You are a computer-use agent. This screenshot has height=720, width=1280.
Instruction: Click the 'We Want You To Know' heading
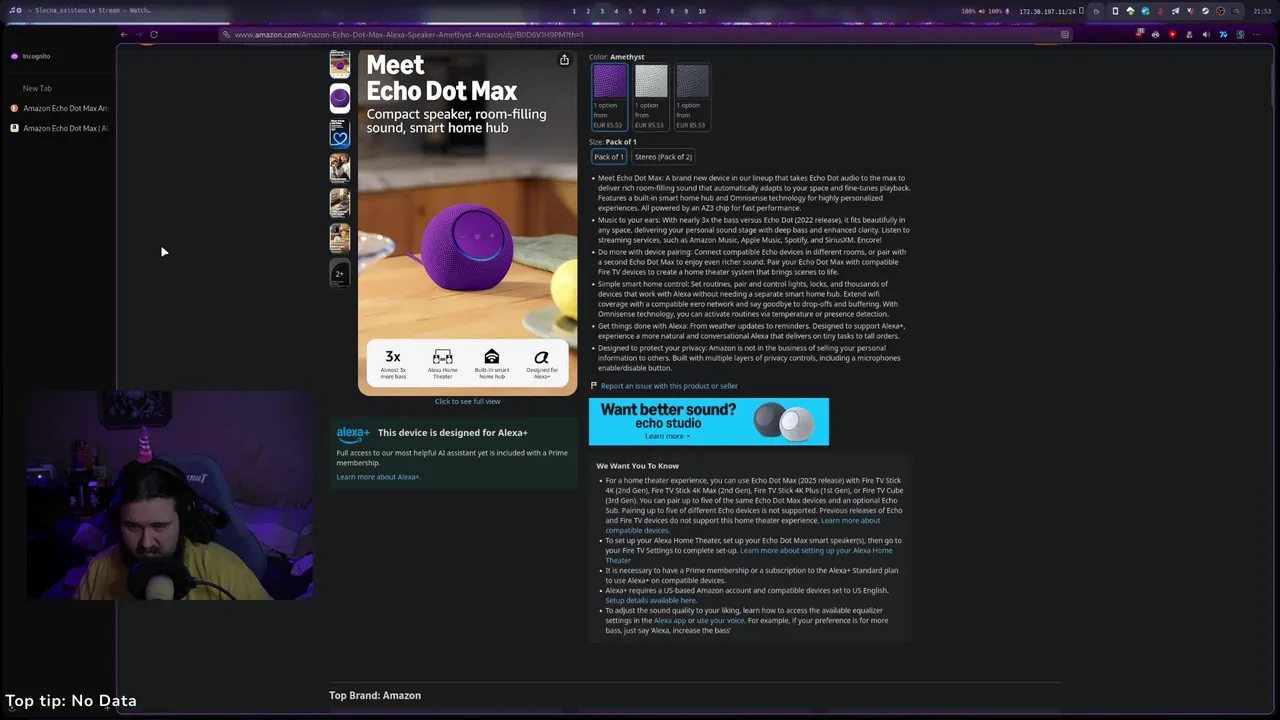click(x=637, y=466)
